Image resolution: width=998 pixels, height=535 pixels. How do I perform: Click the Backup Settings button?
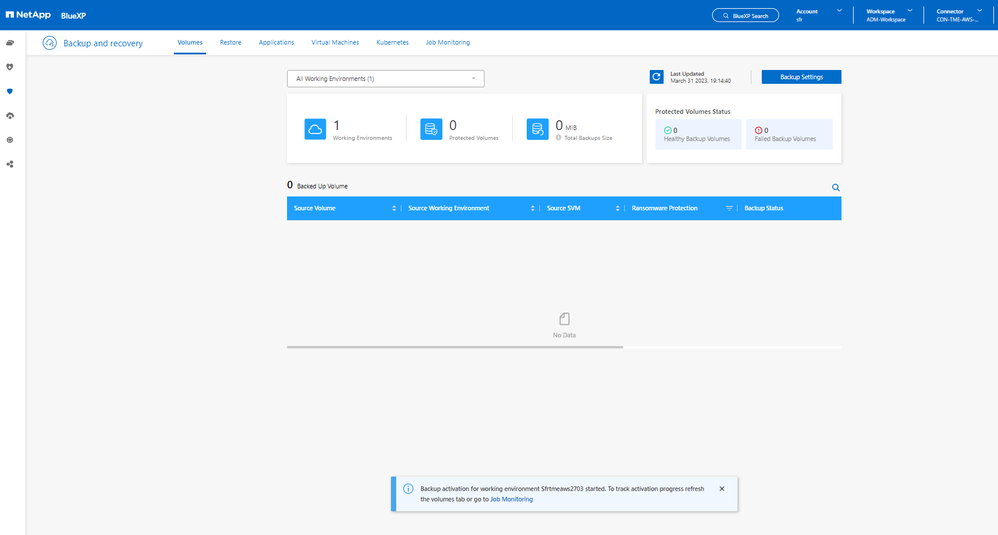pyautogui.click(x=801, y=77)
